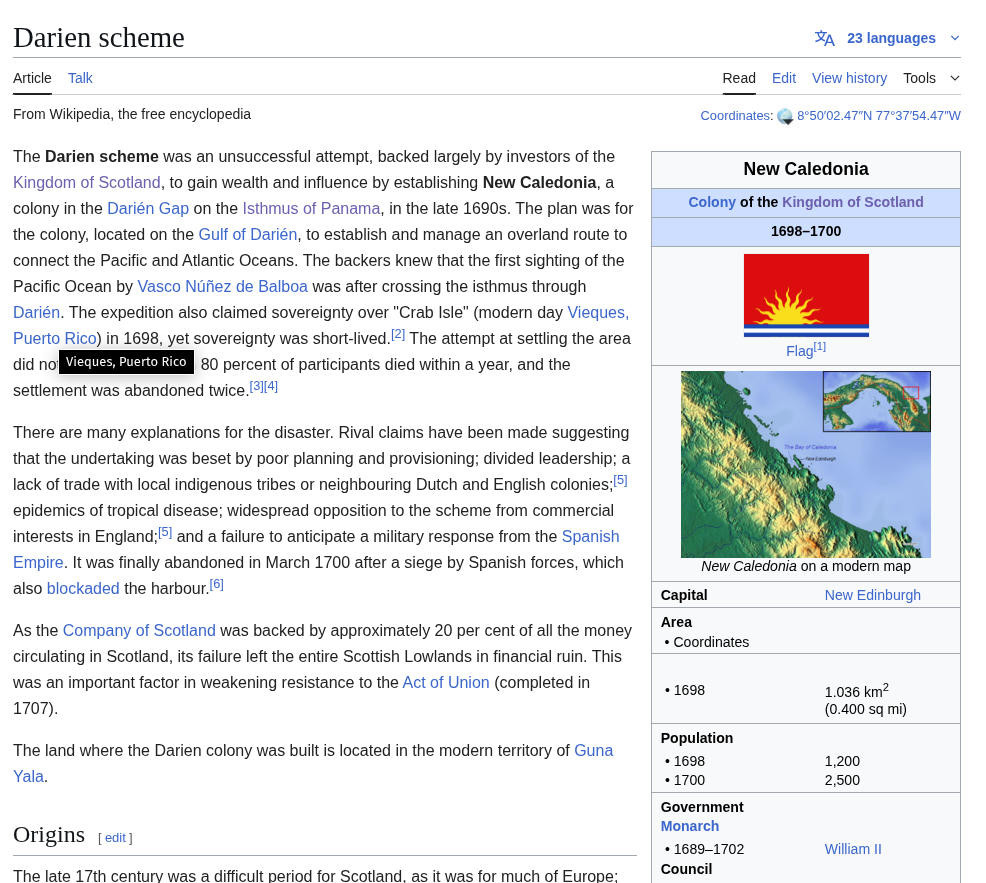Jump to citation [6] after harbour
986x883 pixels.
pos(217,584)
